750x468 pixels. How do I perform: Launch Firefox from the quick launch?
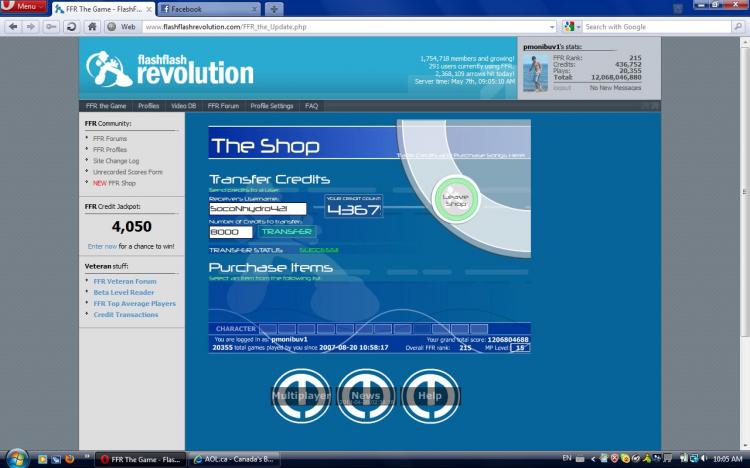(69, 459)
